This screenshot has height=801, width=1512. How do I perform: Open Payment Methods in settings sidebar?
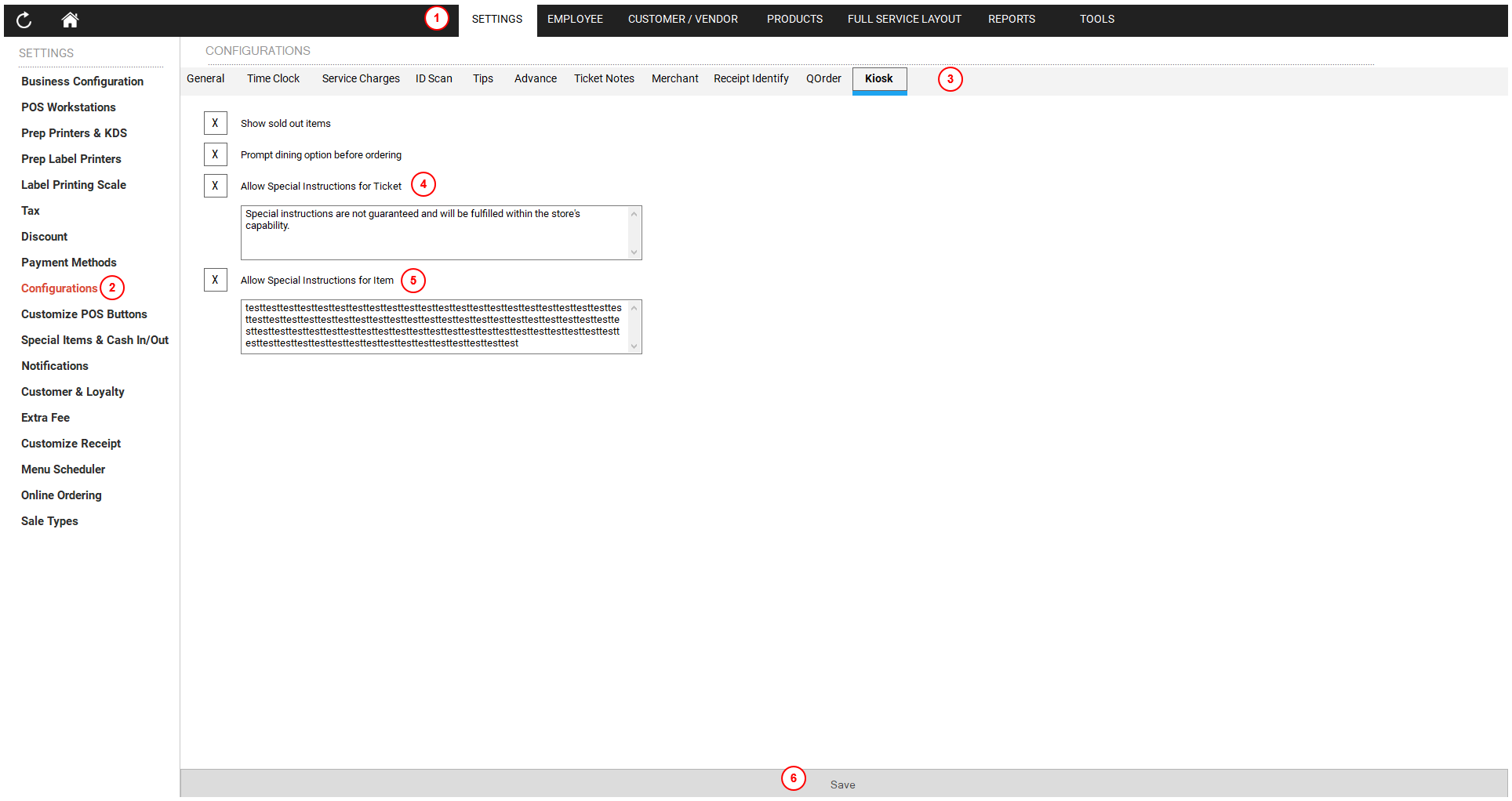pos(69,263)
